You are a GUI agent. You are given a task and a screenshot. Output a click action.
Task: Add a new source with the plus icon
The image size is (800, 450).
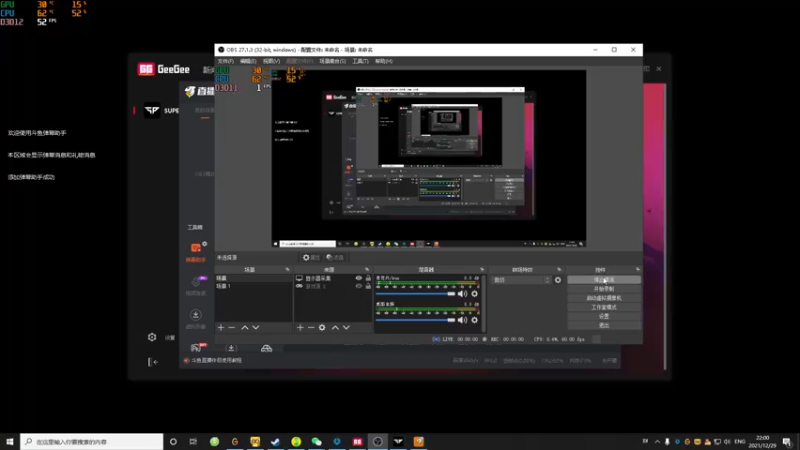point(300,328)
